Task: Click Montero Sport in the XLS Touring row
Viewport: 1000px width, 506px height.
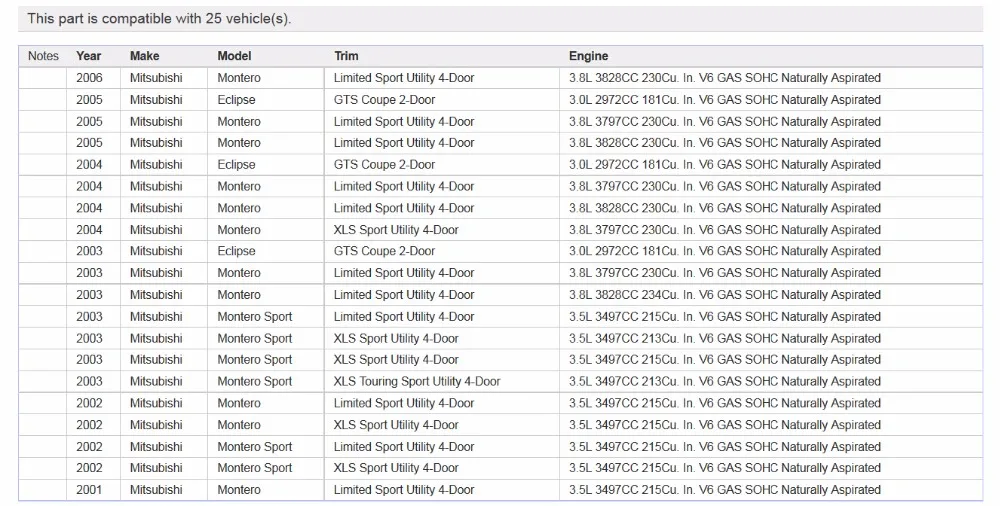Action: [254, 382]
